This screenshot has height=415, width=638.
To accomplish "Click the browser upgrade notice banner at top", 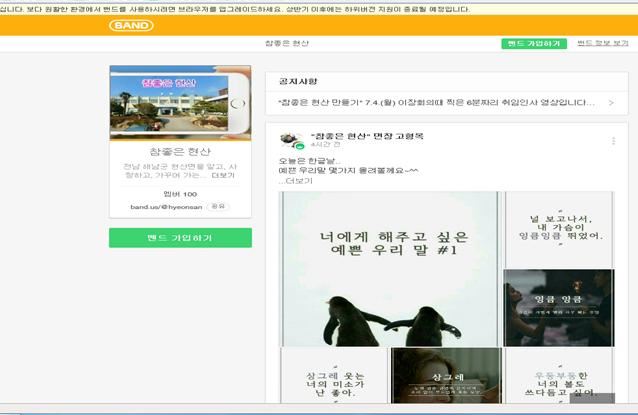I will [x=319, y=9].
